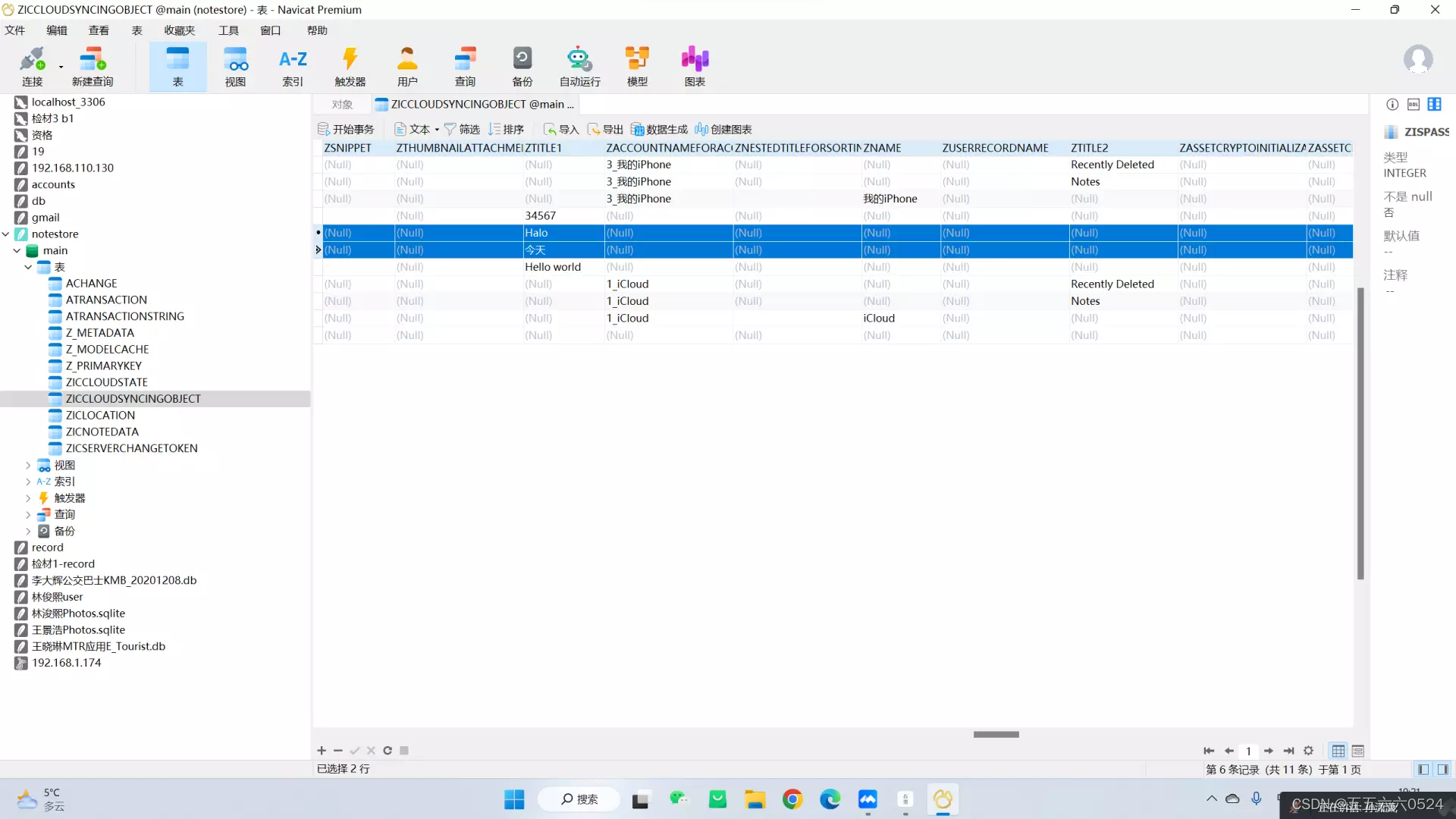This screenshot has width=1456, height=819.
Task: Open the 文本 dropdown arrow
Action: [x=437, y=130]
